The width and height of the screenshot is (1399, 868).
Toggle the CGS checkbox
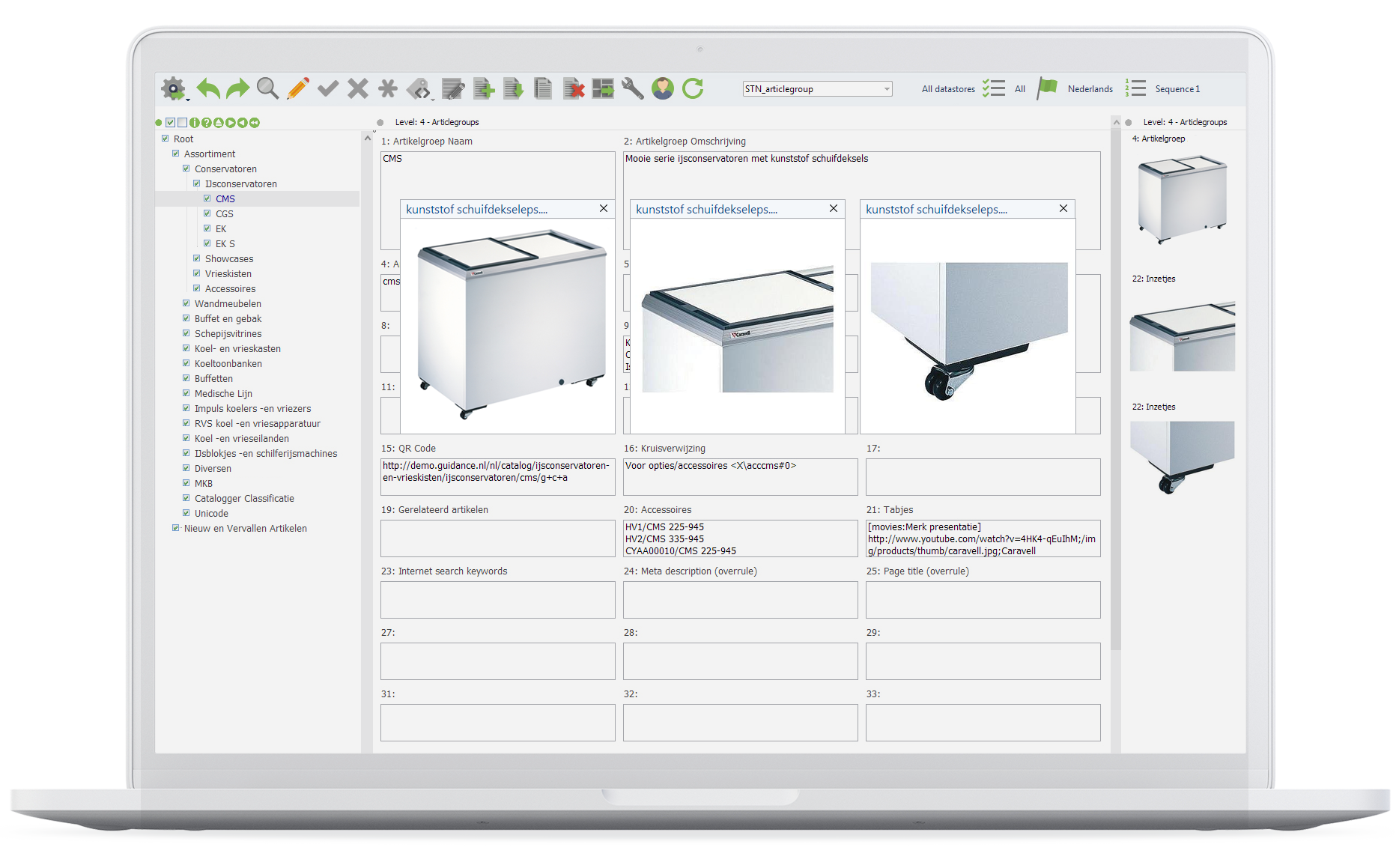pos(207,213)
